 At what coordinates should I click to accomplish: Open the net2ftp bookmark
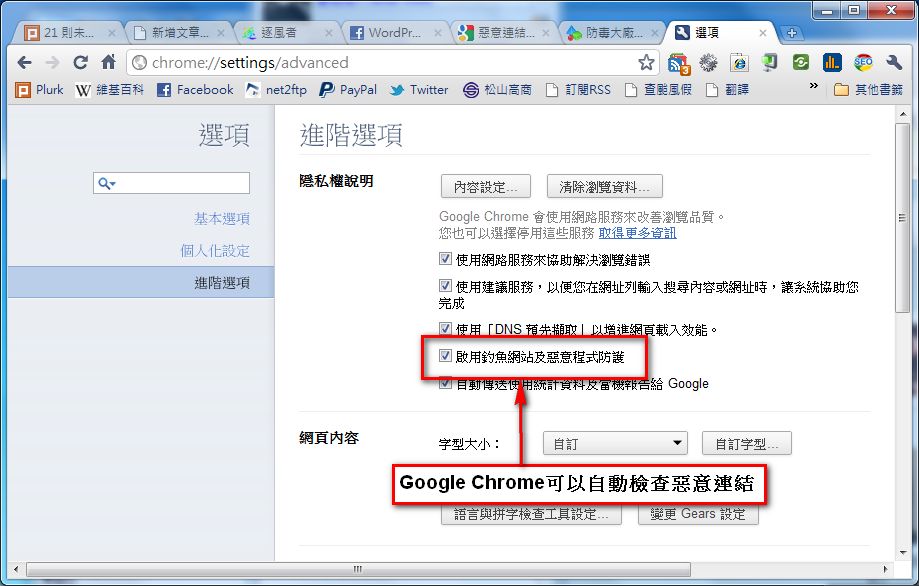276,90
